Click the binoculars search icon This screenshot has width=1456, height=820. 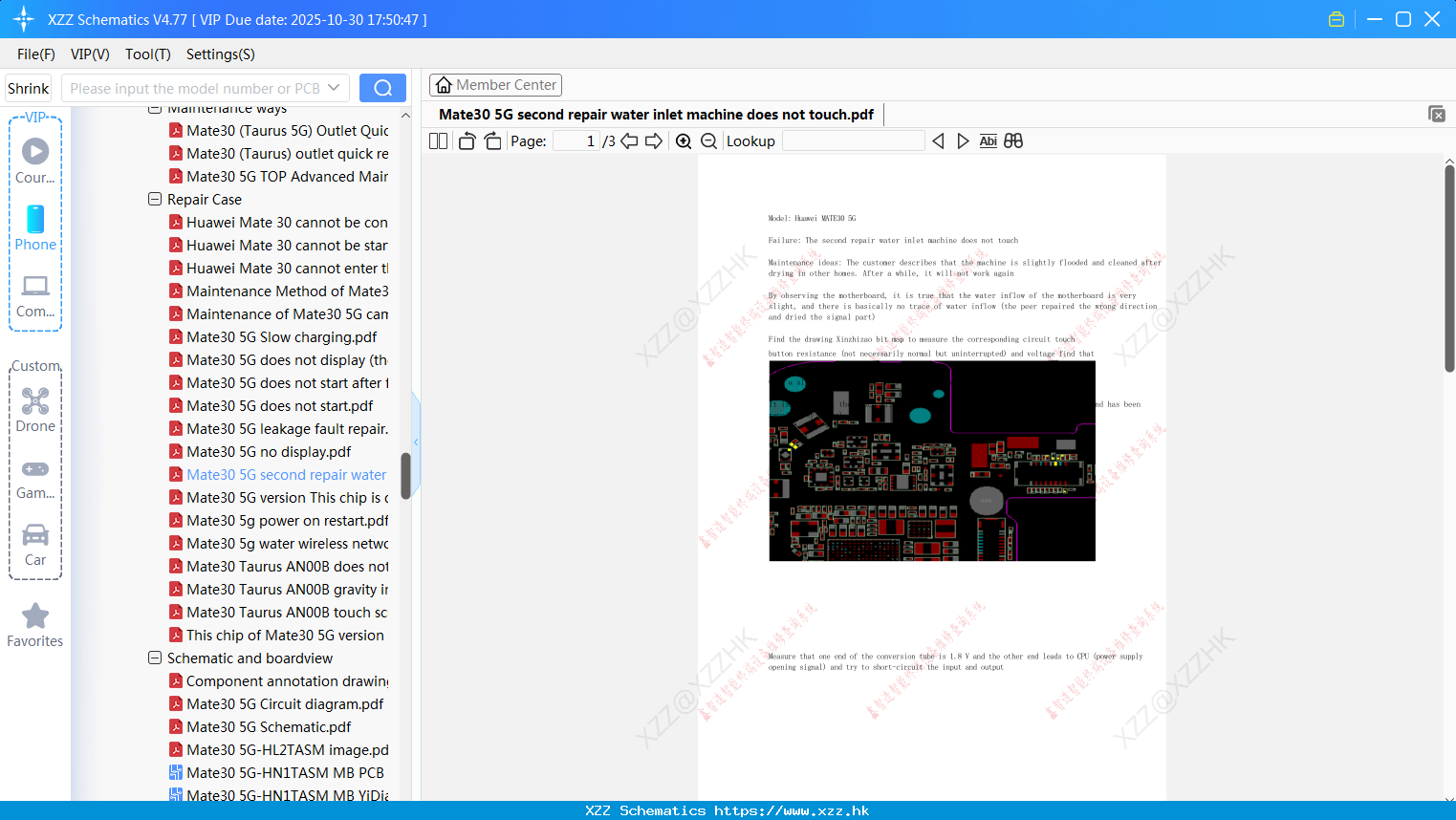click(1013, 141)
